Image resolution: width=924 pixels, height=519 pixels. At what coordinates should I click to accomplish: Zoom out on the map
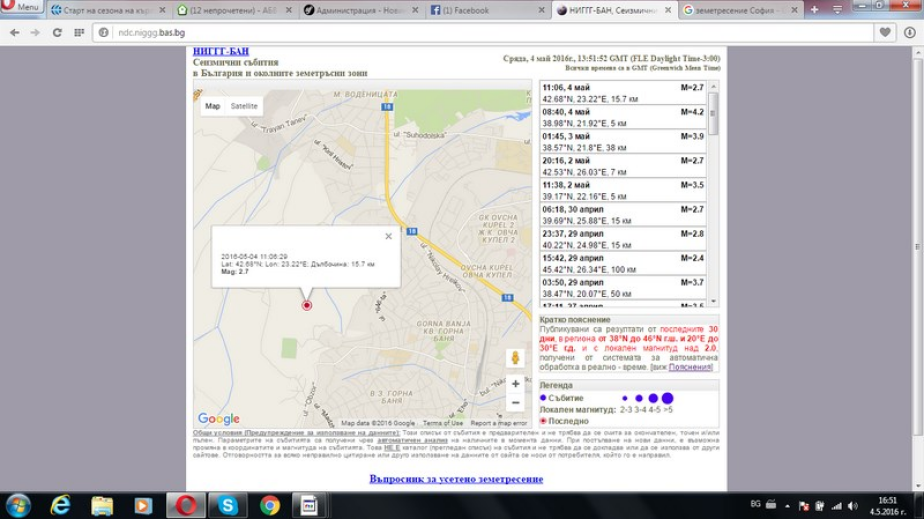coord(515,403)
